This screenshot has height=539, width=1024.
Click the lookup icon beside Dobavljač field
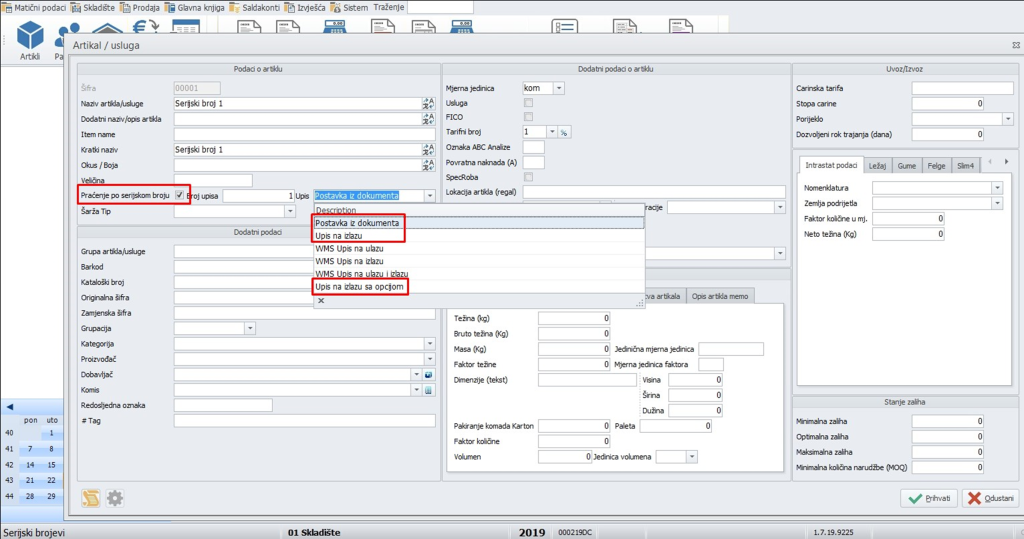(428, 375)
